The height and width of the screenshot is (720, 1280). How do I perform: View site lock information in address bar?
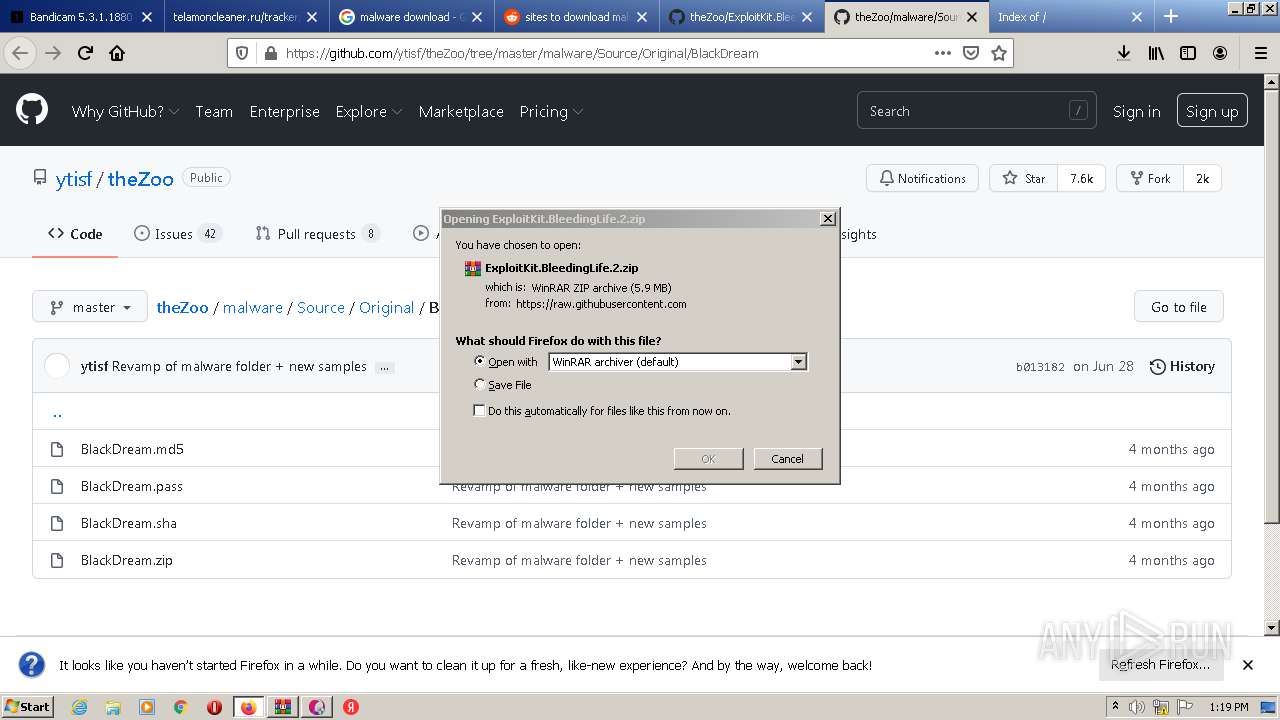[270, 53]
